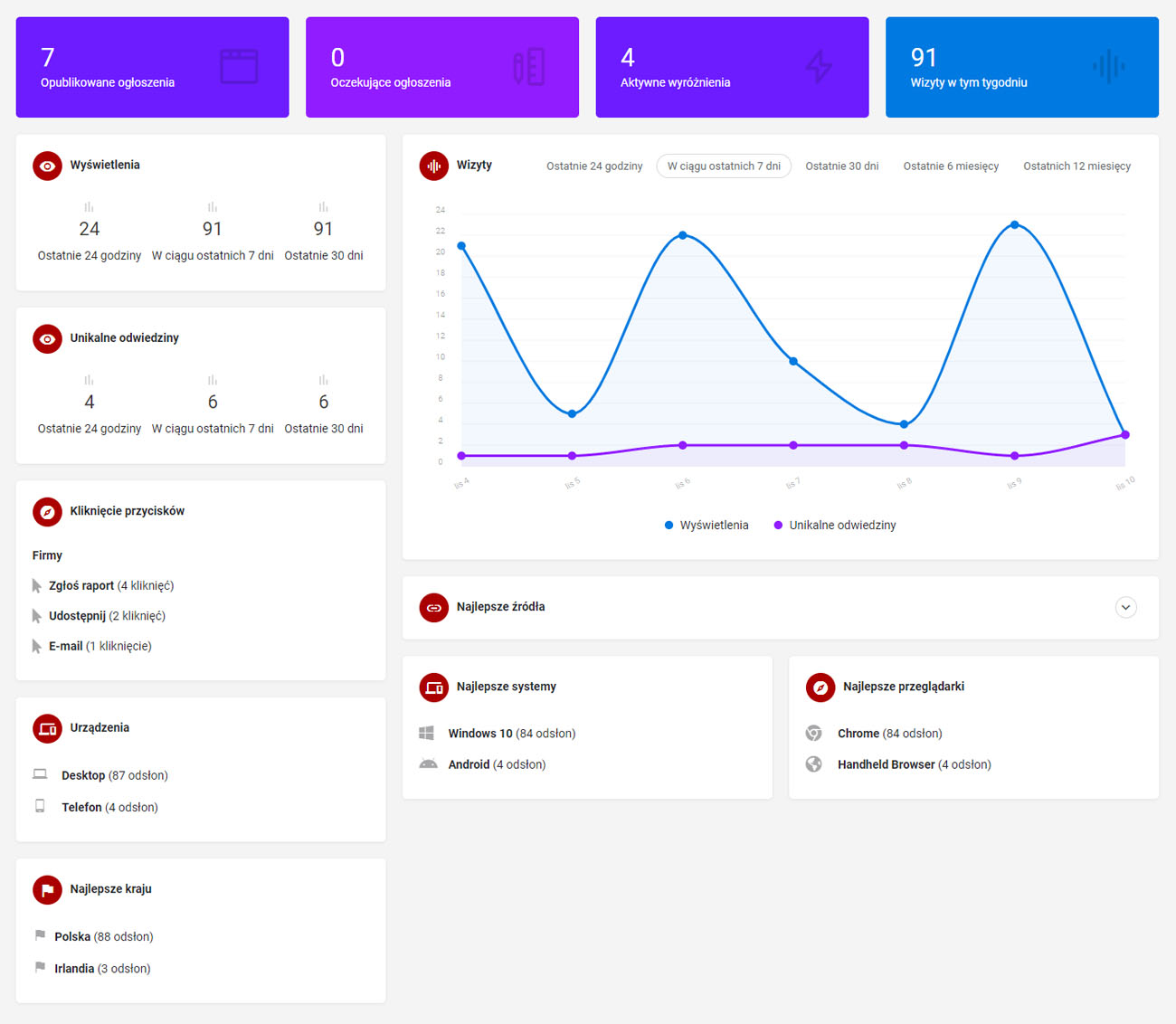Show Ostatnich 12 miesięcy in chart

point(1076,166)
